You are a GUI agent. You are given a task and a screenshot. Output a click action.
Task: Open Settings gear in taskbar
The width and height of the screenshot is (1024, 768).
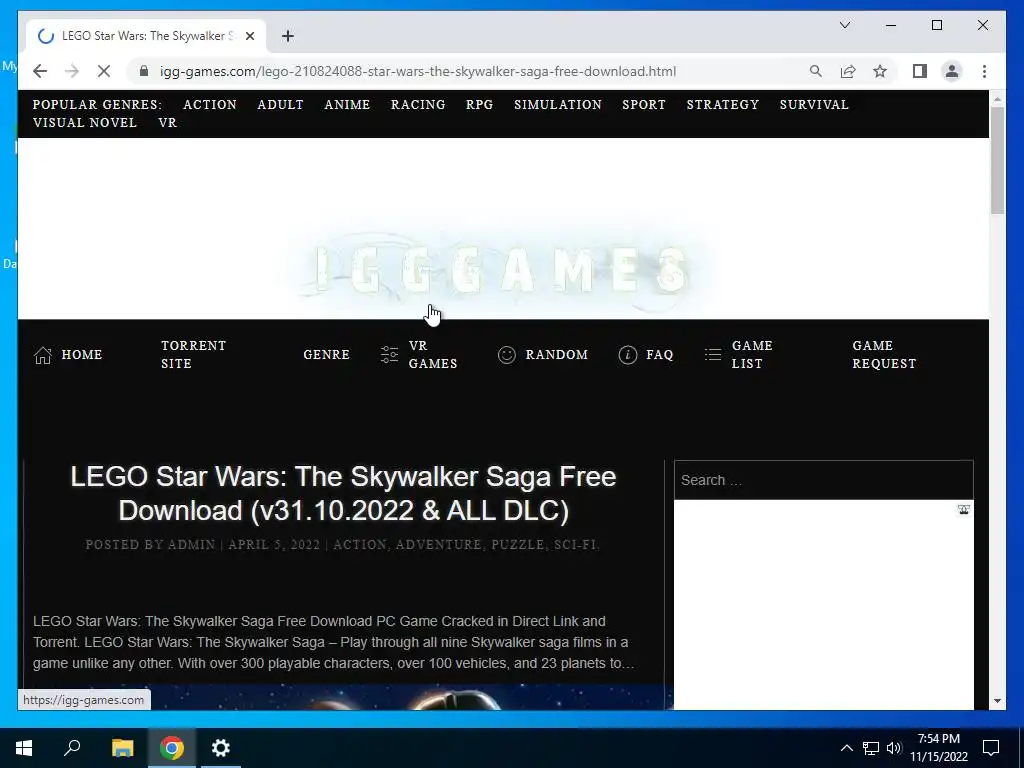(221, 748)
